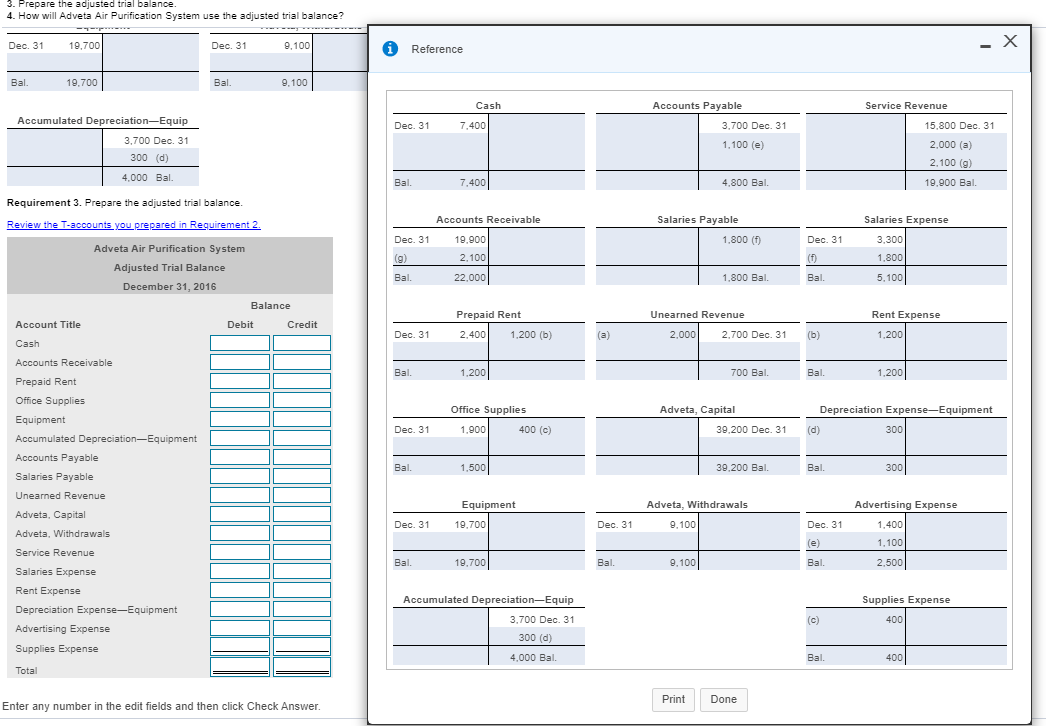
Task: Click Salaries Expense 5,100 balance in Reference
Action: pyautogui.click(x=889, y=278)
